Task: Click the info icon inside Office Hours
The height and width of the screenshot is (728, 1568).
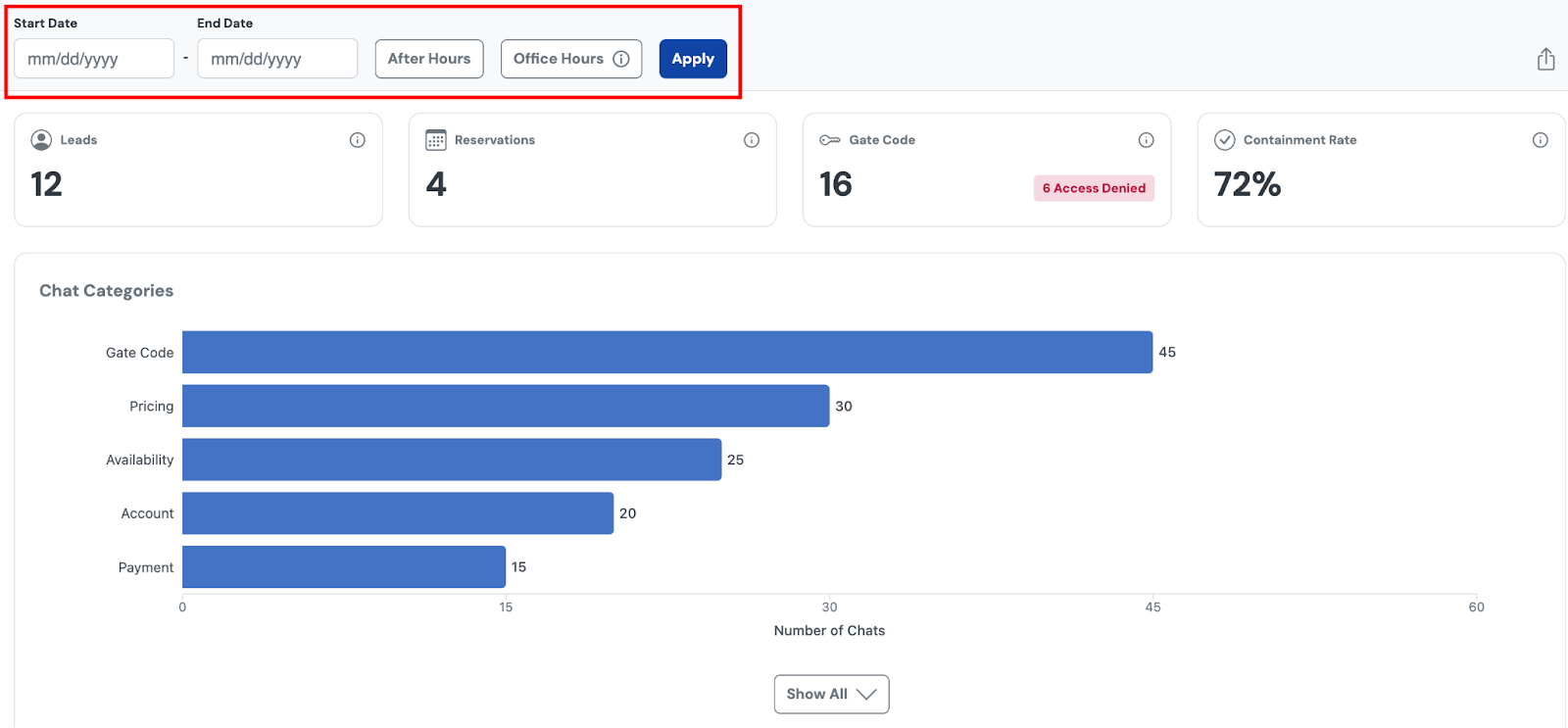Action: click(621, 59)
